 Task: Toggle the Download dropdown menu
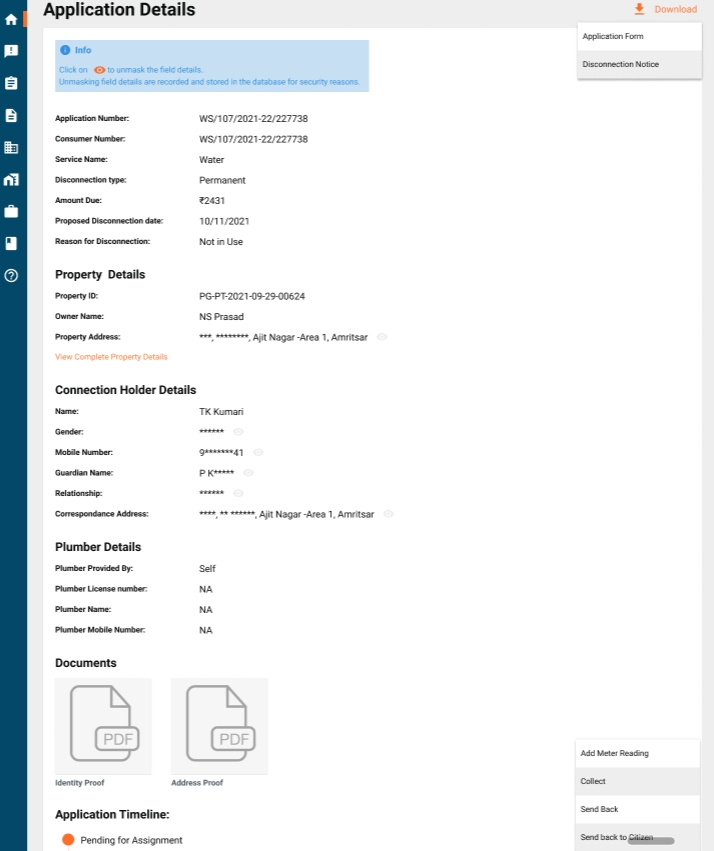click(665, 10)
